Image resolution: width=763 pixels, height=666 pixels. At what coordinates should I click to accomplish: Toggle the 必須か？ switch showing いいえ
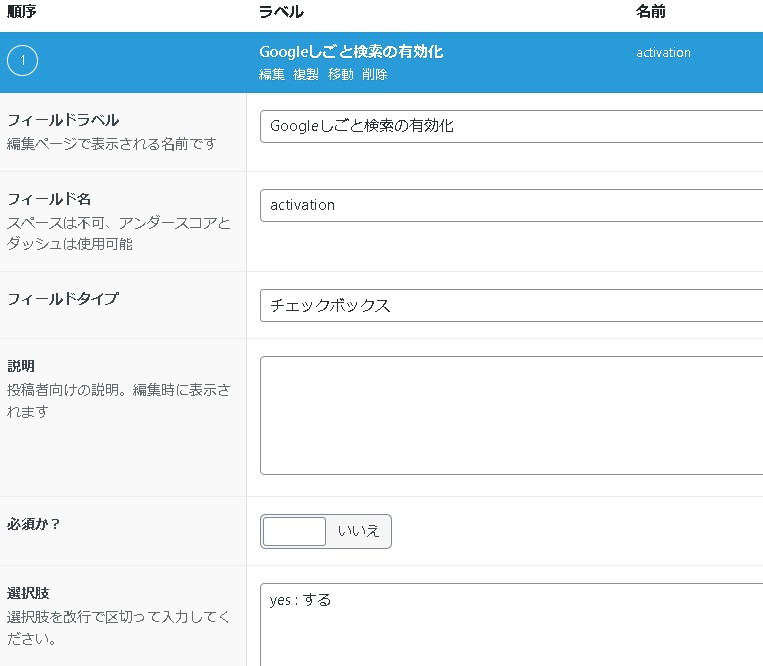(x=326, y=532)
